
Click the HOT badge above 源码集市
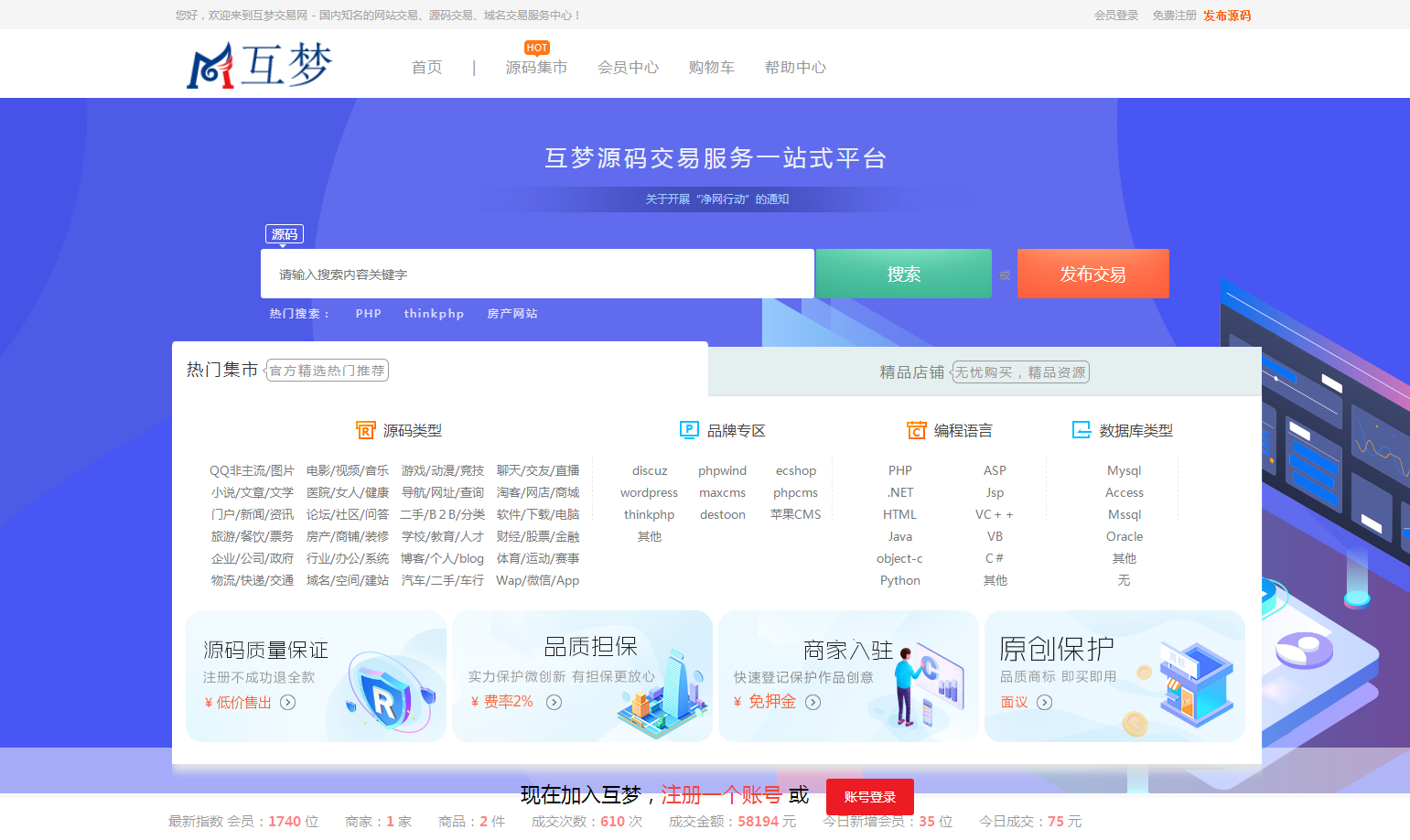pyautogui.click(x=536, y=48)
